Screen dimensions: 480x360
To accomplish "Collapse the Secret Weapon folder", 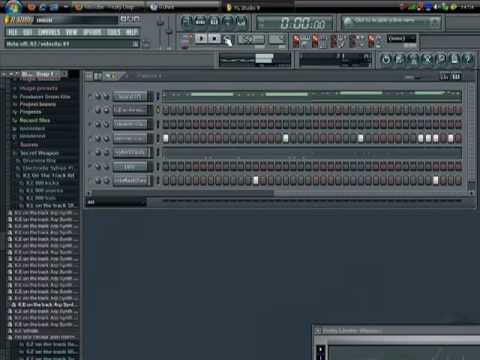I will pyautogui.click(x=39, y=153).
